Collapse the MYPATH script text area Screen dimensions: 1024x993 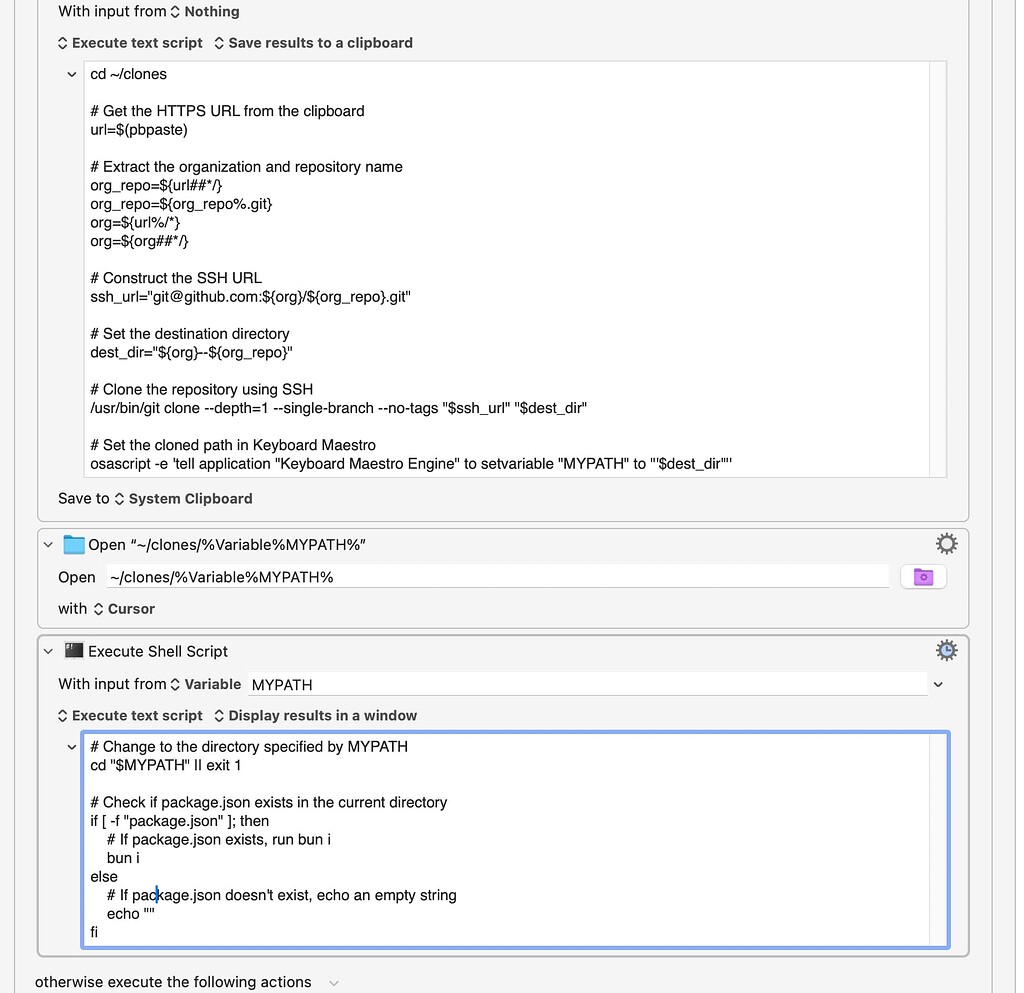[x=72, y=747]
